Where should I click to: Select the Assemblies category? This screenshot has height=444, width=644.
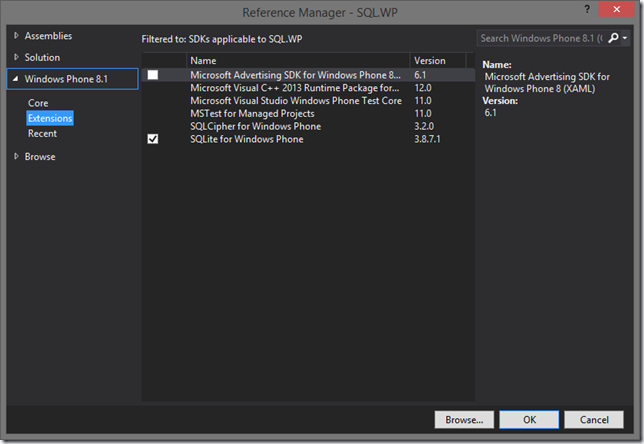click(48, 36)
